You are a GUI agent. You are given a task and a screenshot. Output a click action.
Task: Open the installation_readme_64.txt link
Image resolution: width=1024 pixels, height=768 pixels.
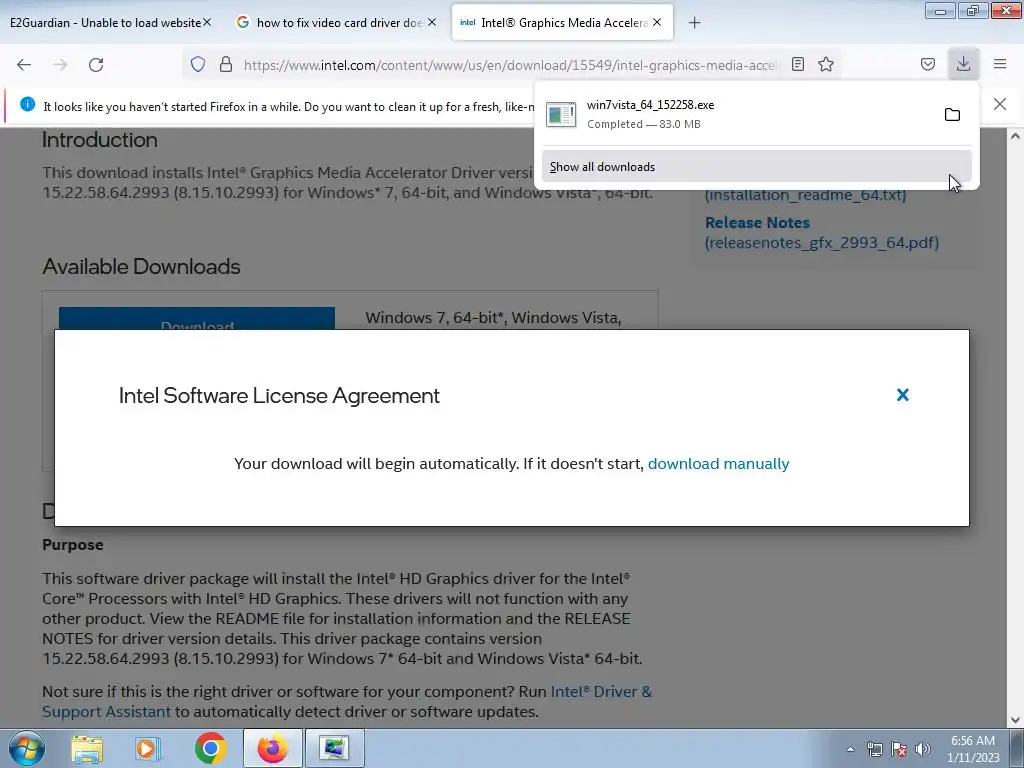[x=805, y=195]
